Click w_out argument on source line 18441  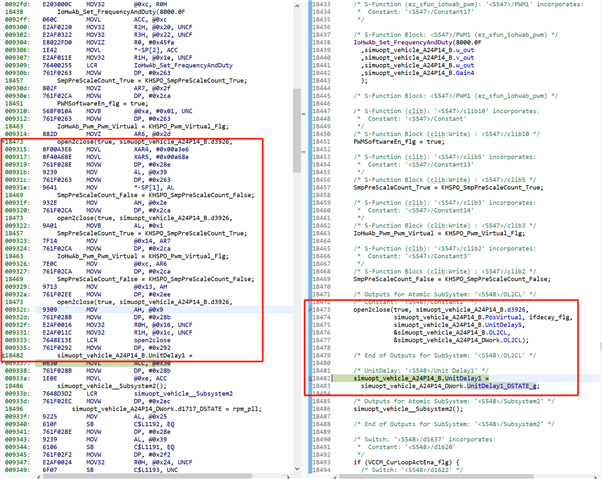click(x=465, y=65)
